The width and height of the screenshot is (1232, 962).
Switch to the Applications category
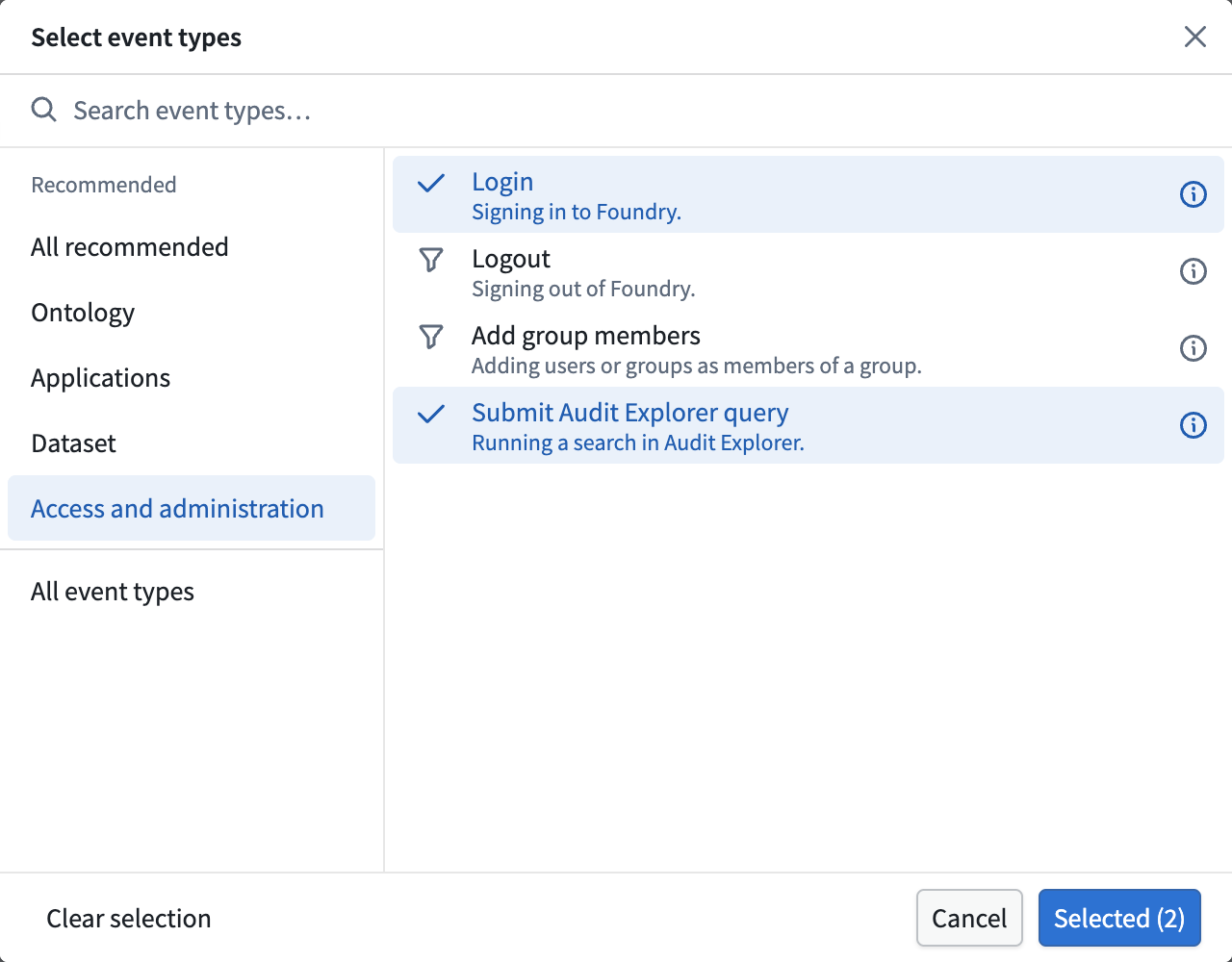click(192, 378)
